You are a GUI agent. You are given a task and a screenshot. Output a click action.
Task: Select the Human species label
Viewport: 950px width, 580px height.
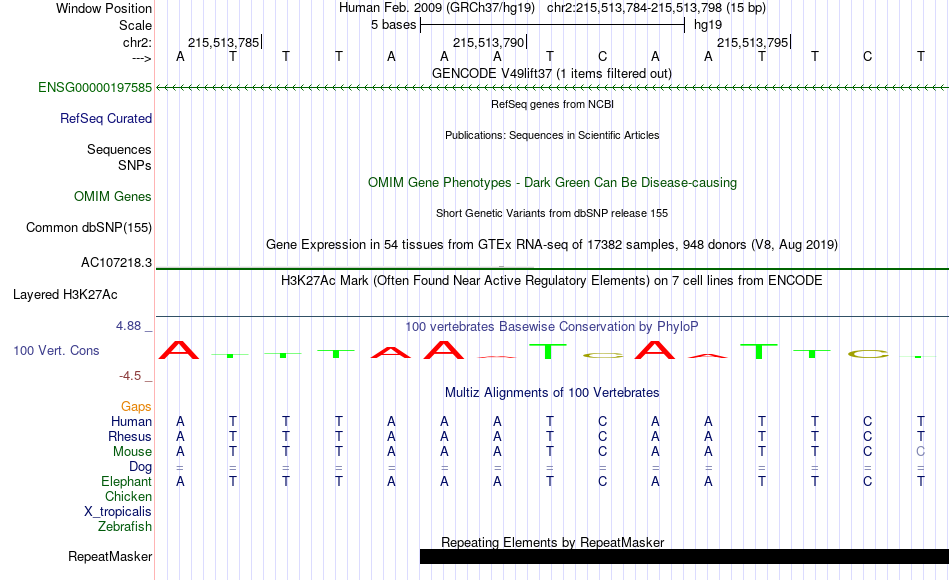131,421
